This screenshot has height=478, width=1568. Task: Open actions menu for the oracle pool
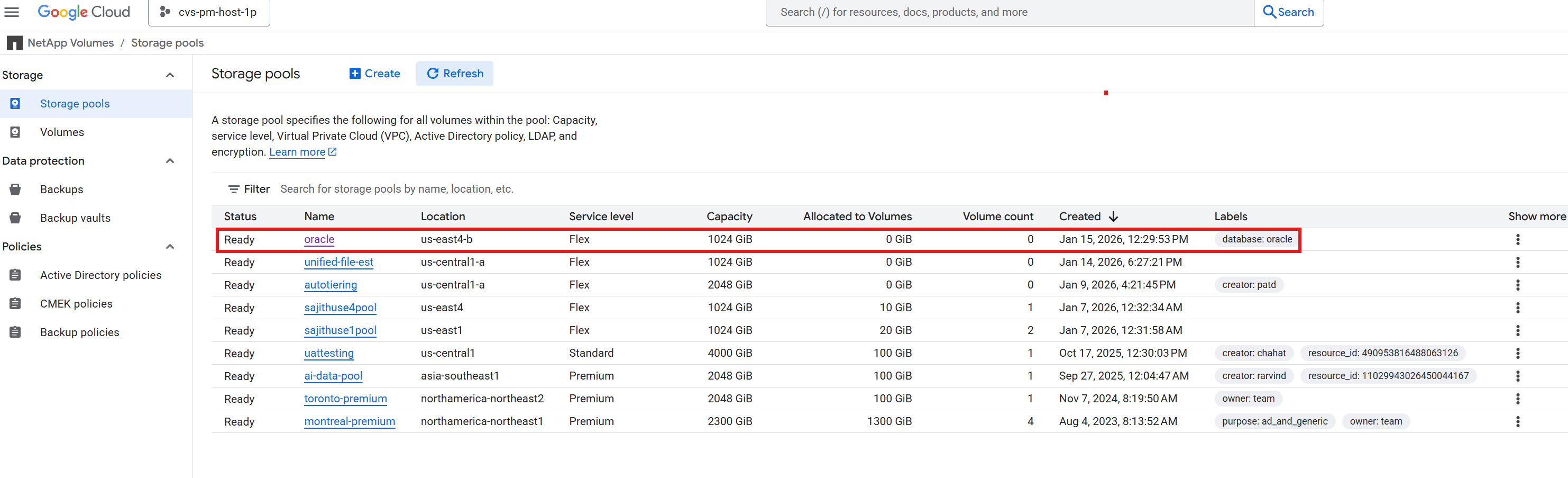pos(1518,239)
